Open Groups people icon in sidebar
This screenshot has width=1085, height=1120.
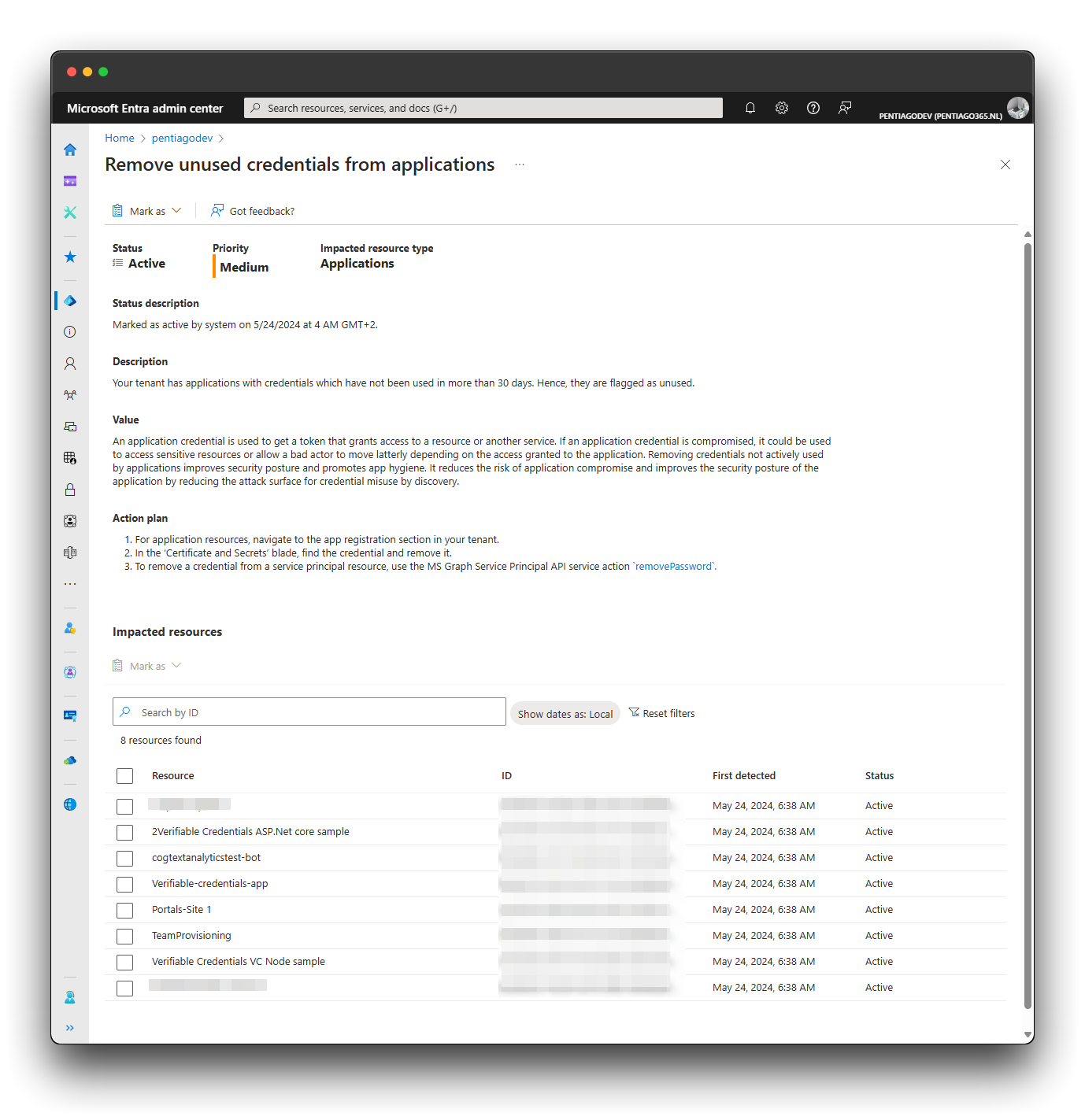tap(70, 395)
